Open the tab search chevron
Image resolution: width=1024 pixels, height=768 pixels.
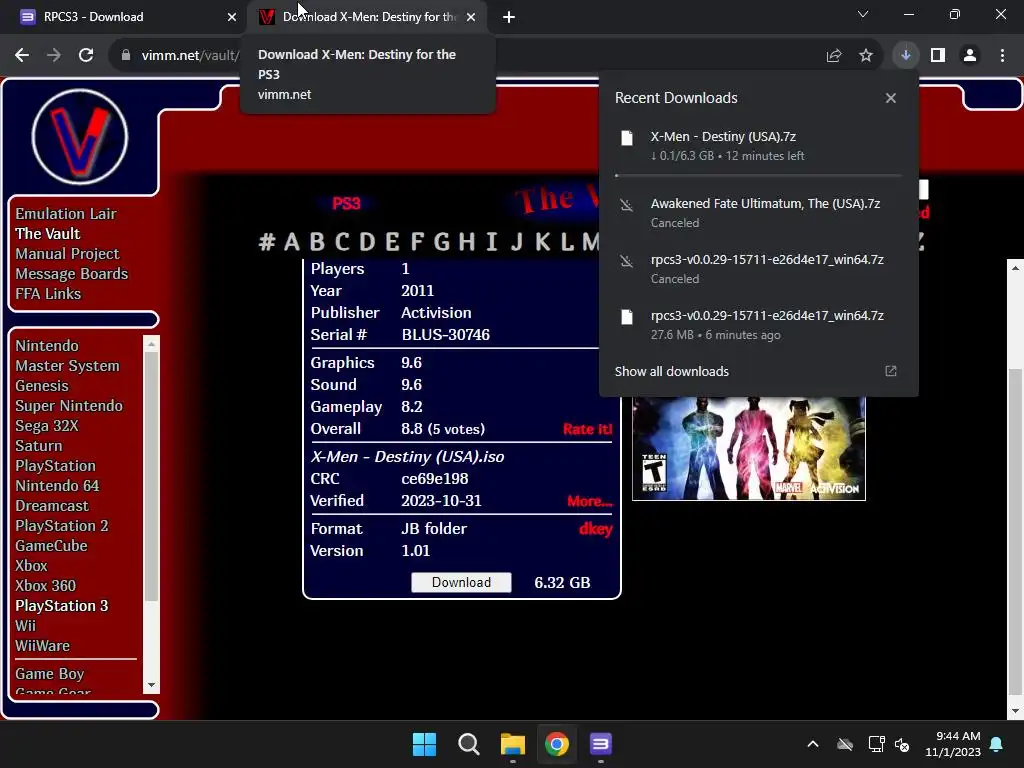click(x=863, y=14)
